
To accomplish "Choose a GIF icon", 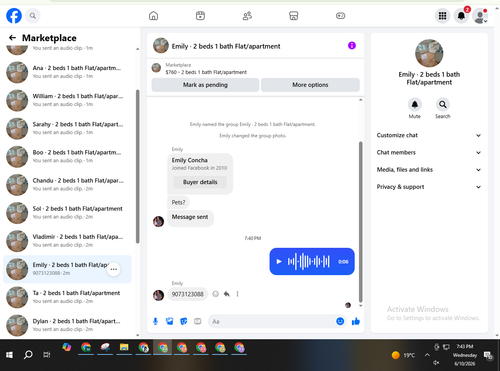I will 198,321.
